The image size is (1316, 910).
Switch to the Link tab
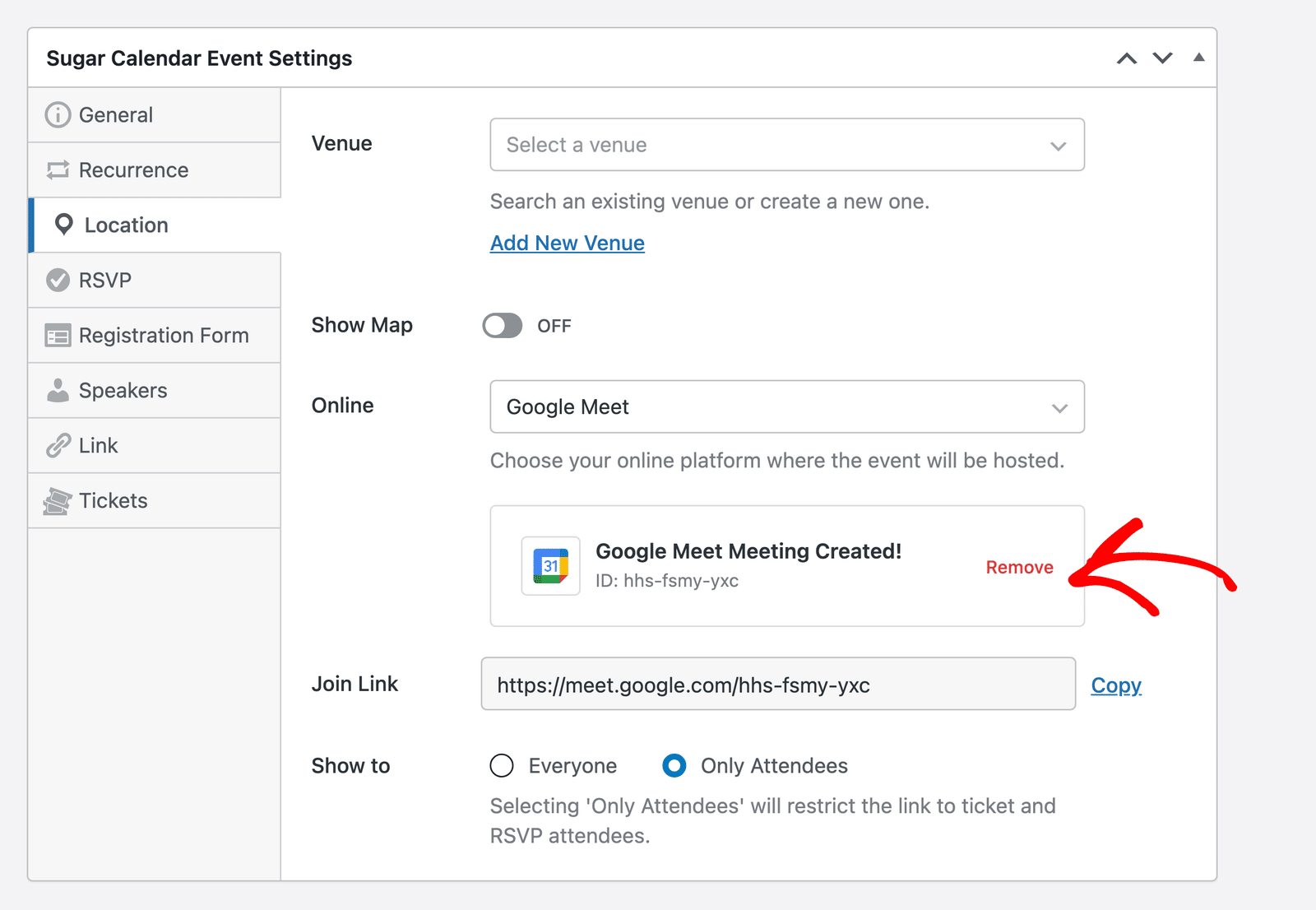pyautogui.click(x=155, y=446)
